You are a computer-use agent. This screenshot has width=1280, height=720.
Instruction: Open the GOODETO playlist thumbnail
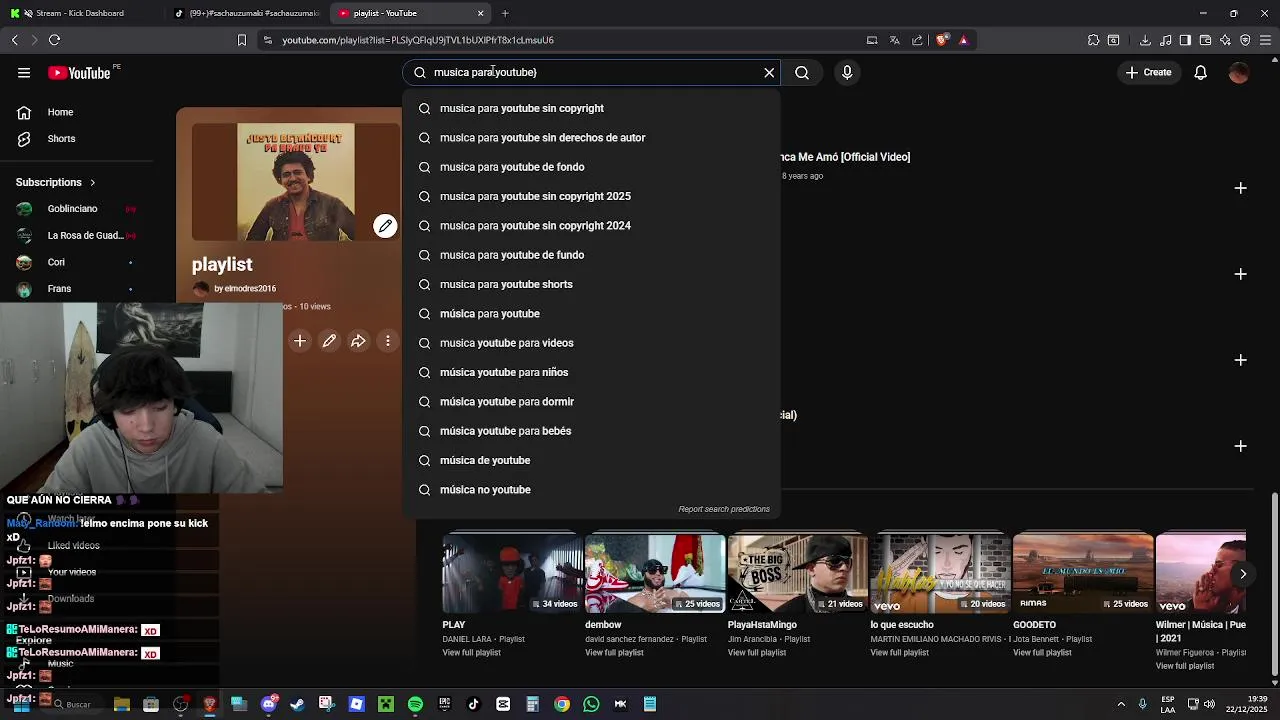click(1083, 573)
